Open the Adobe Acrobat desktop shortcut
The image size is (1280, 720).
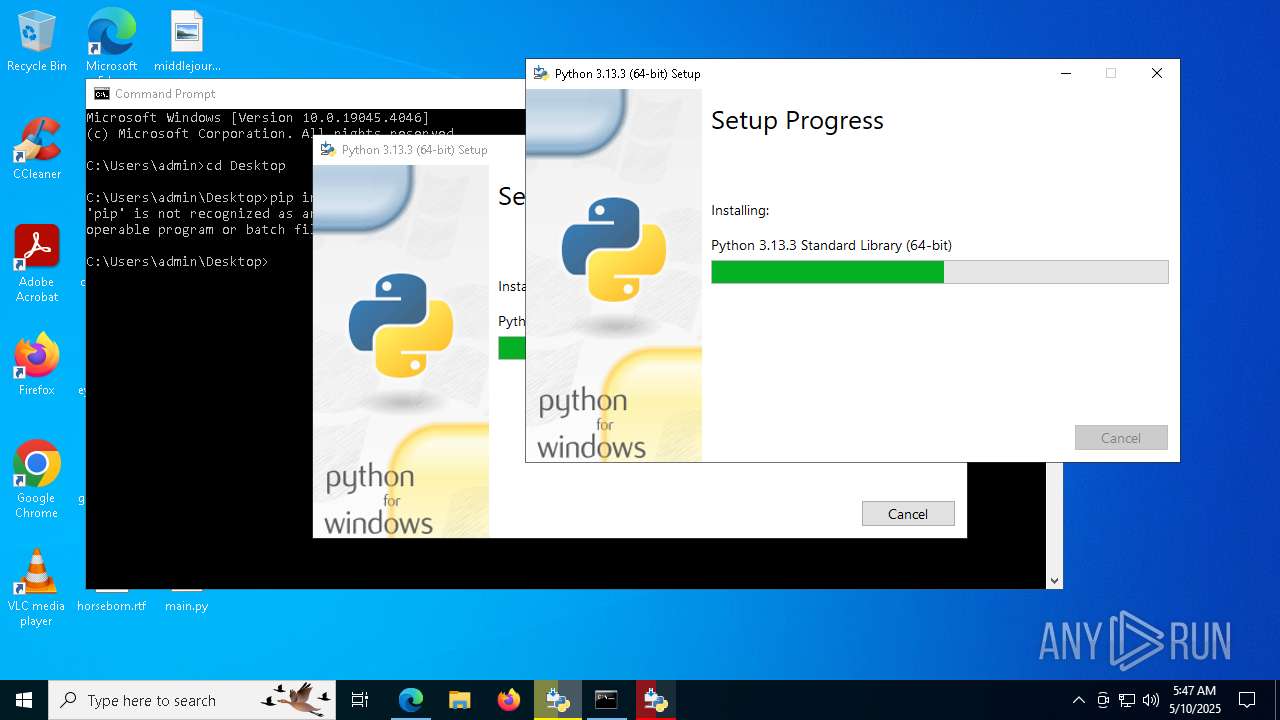pyautogui.click(x=37, y=263)
